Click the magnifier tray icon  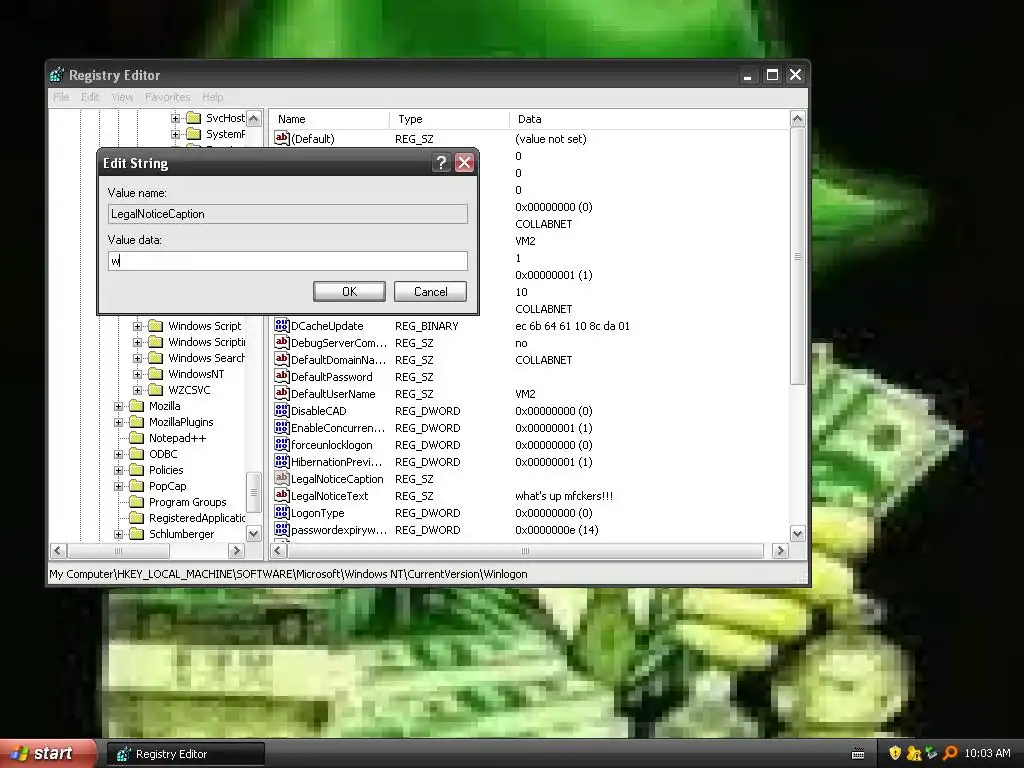[950, 753]
